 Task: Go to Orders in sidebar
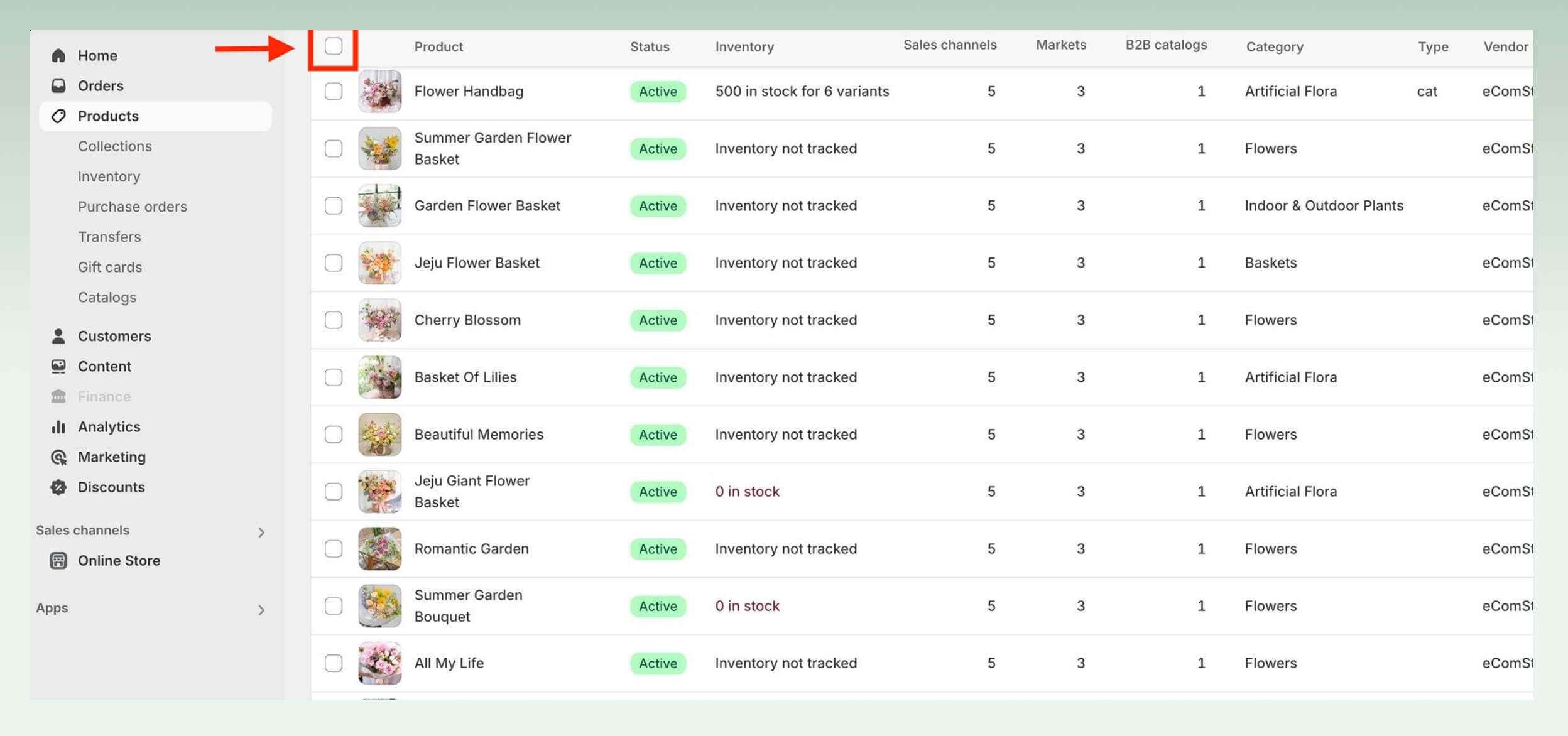click(x=101, y=85)
